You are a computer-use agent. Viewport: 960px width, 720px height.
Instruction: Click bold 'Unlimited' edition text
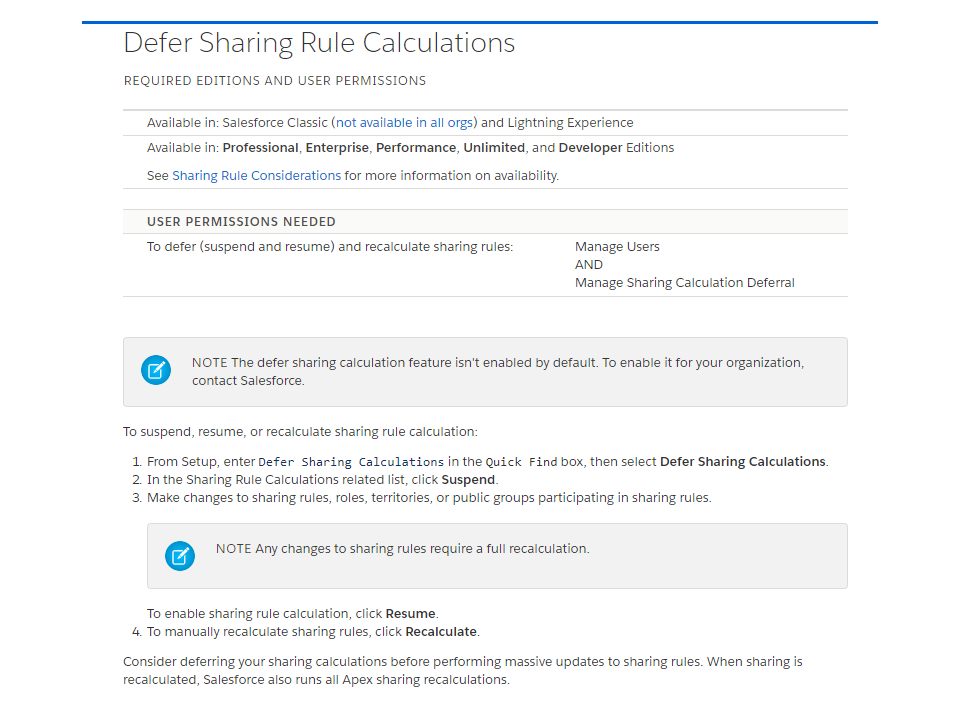coord(494,148)
